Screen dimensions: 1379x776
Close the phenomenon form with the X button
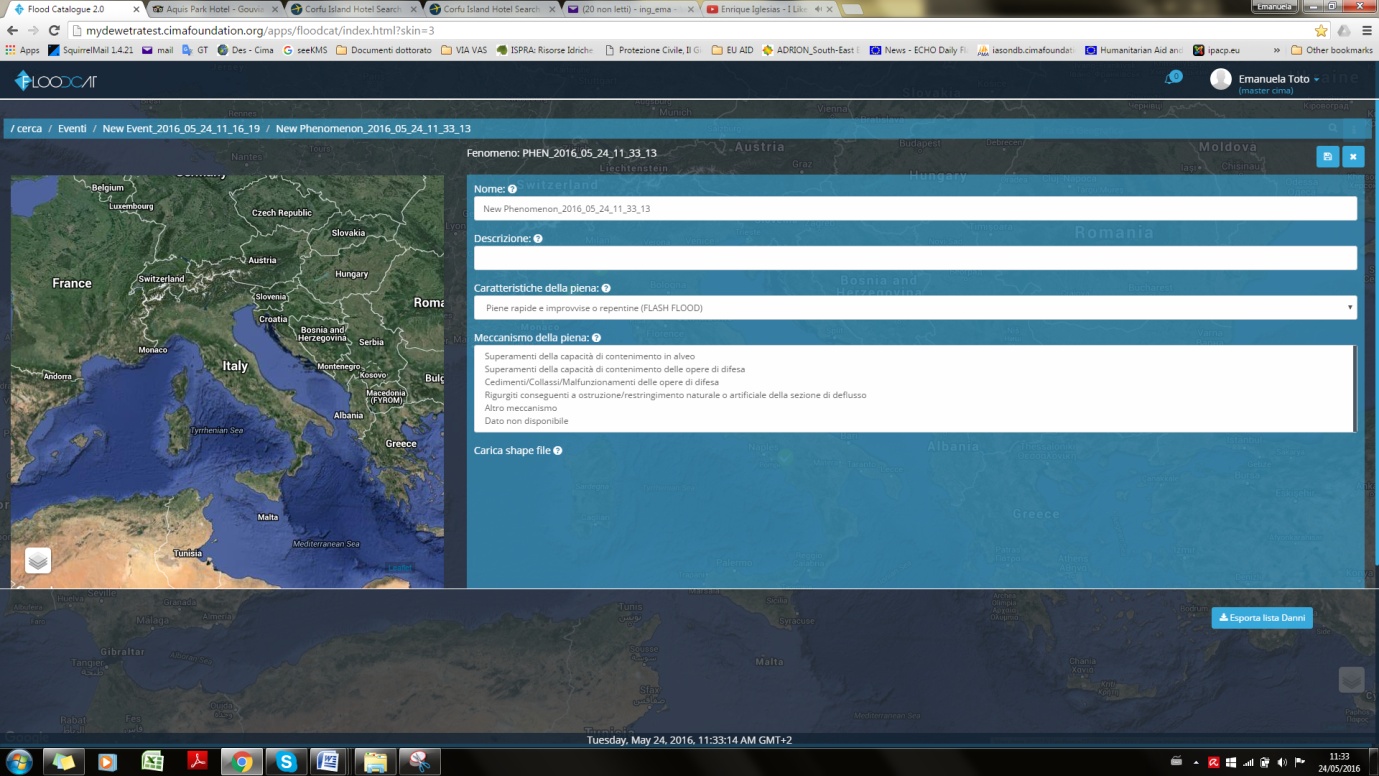1353,156
